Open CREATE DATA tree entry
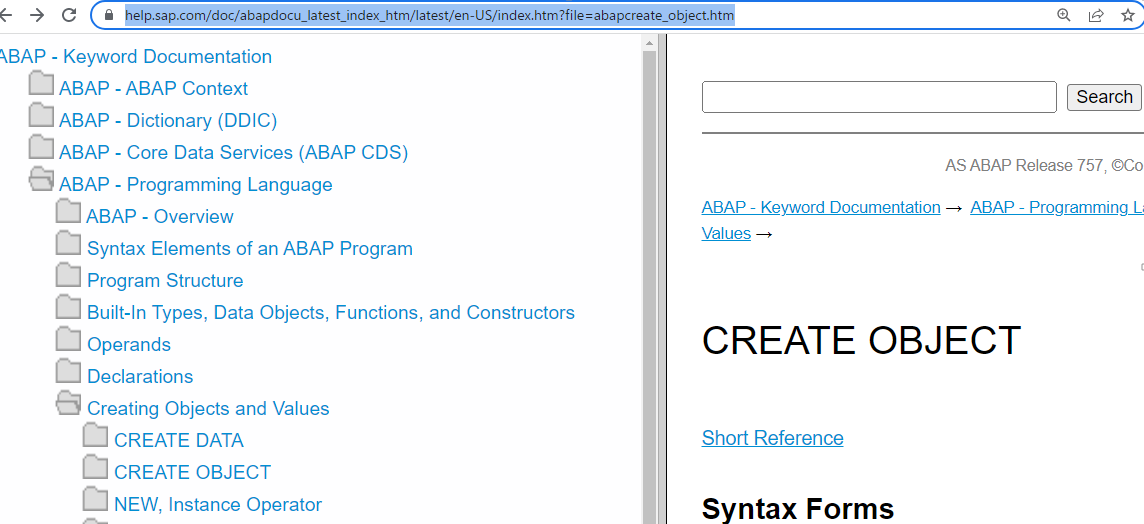Screen dimensions: 1144x524 pos(179,441)
